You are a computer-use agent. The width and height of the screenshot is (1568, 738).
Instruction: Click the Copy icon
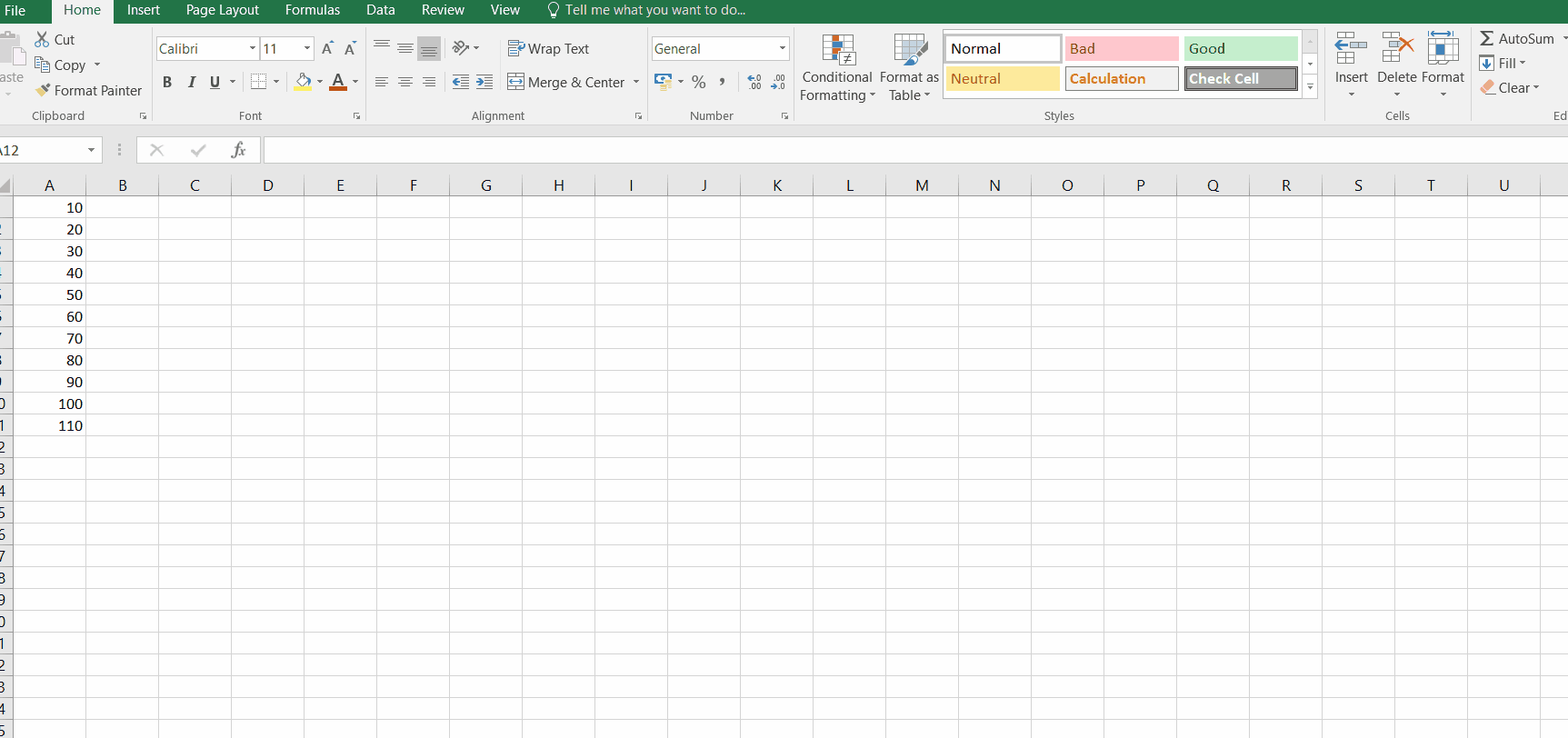42,65
